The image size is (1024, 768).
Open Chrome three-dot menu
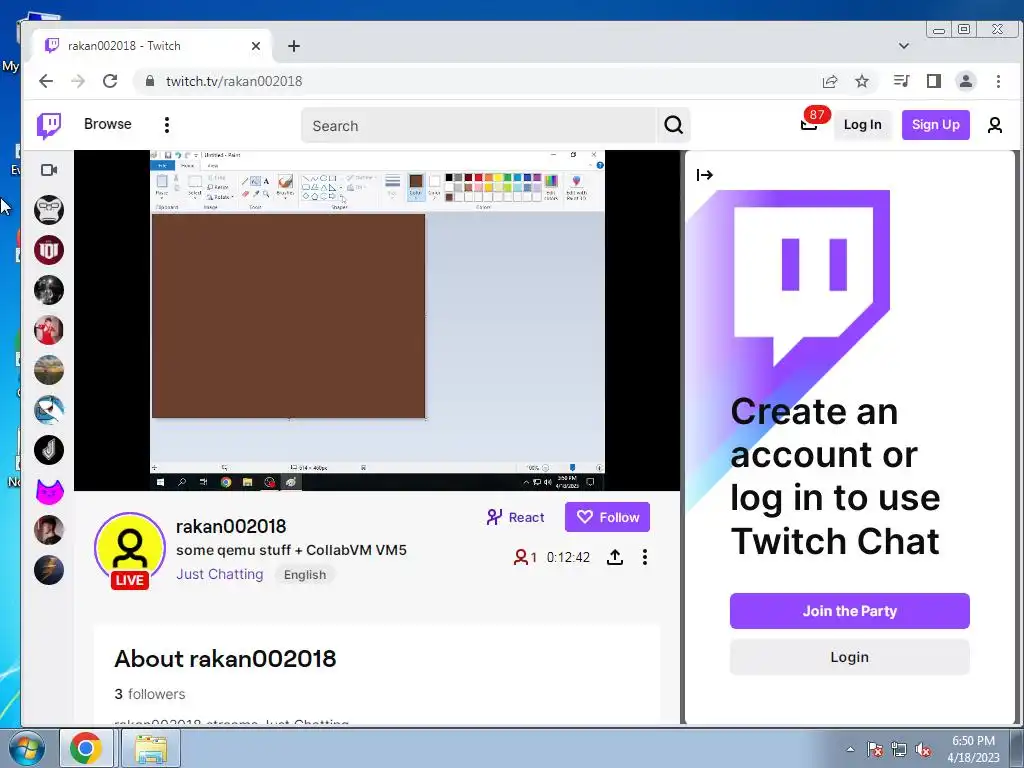click(x=998, y=81)
